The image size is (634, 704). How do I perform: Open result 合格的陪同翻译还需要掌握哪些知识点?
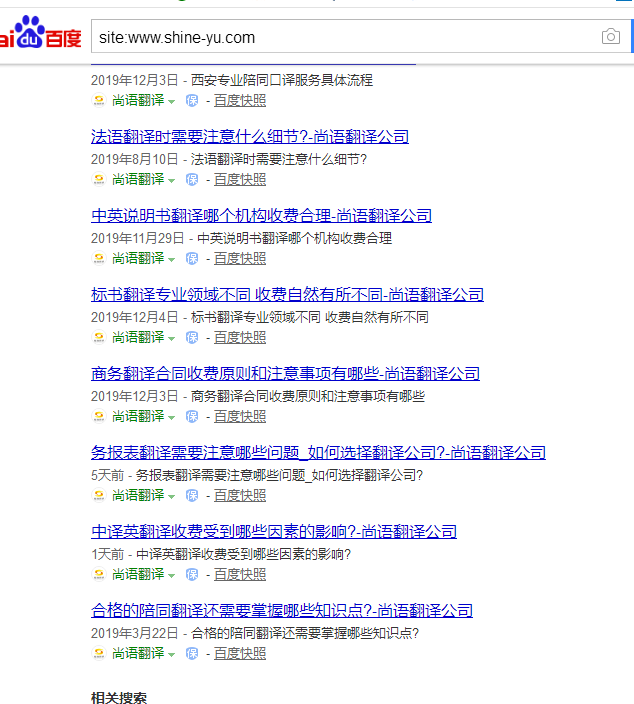[x=282, y=611]
